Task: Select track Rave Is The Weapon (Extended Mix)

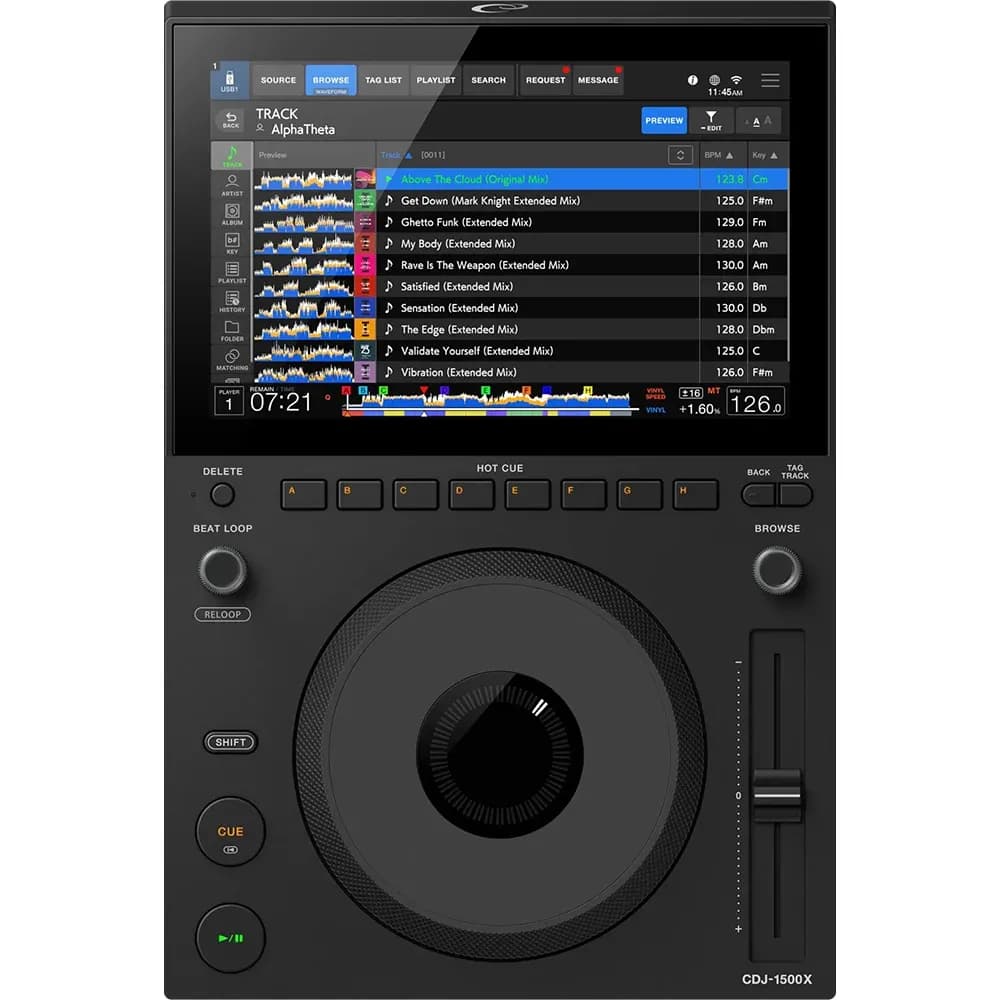Action: coord(485,265)
